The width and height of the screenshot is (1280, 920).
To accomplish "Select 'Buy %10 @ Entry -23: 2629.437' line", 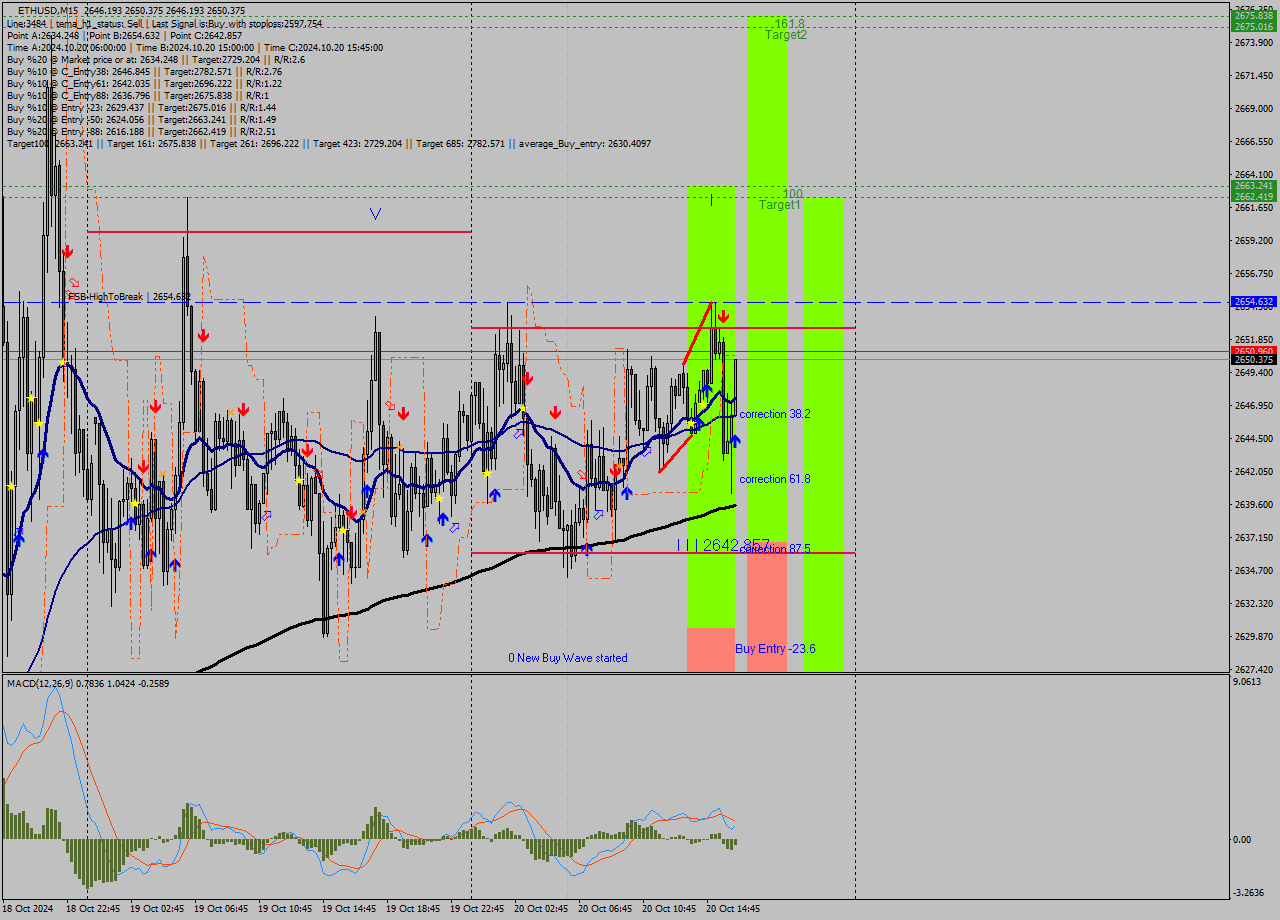I will coord(141,107).
